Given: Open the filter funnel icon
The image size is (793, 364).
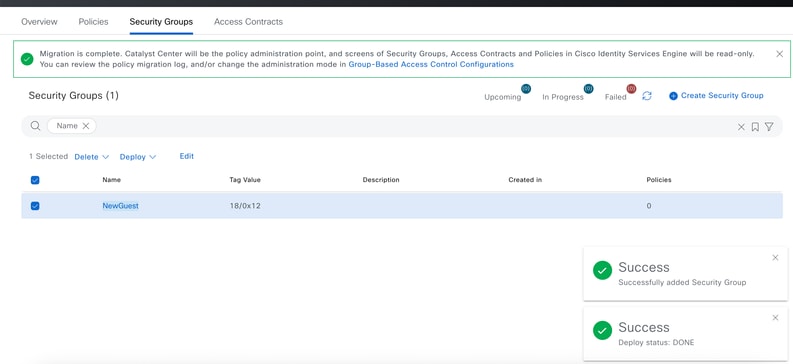Looking at the screenshot, I should click(769, 127).
